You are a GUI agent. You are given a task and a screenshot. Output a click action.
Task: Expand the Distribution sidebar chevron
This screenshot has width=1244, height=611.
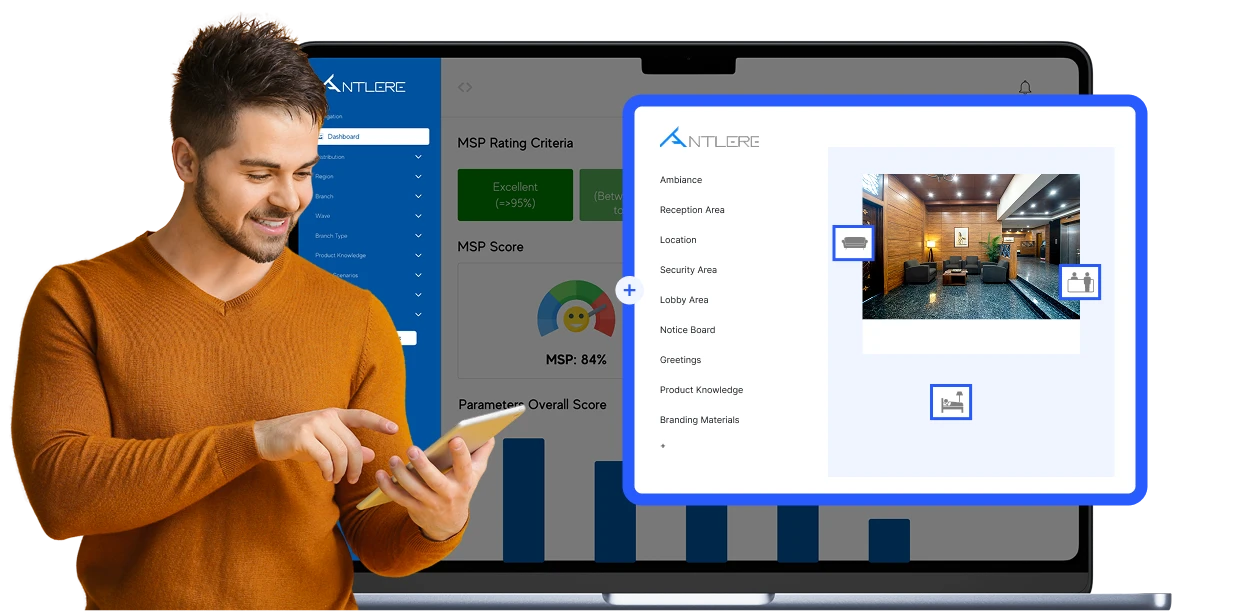pyautogui.click(x=418, y=157)
